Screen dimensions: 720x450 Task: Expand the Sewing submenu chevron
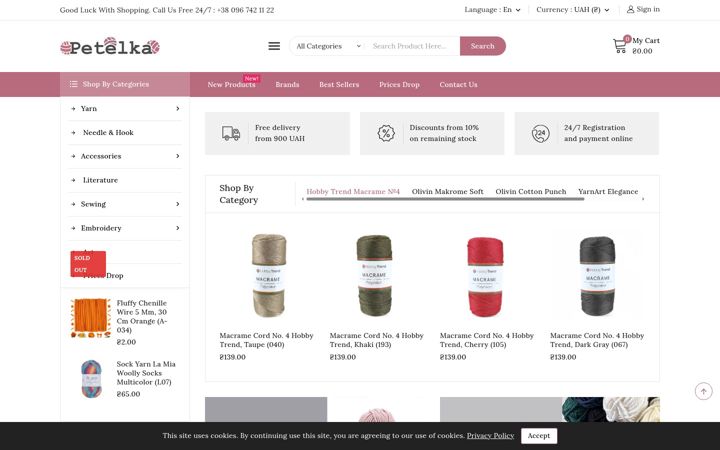tap(178, 204)
